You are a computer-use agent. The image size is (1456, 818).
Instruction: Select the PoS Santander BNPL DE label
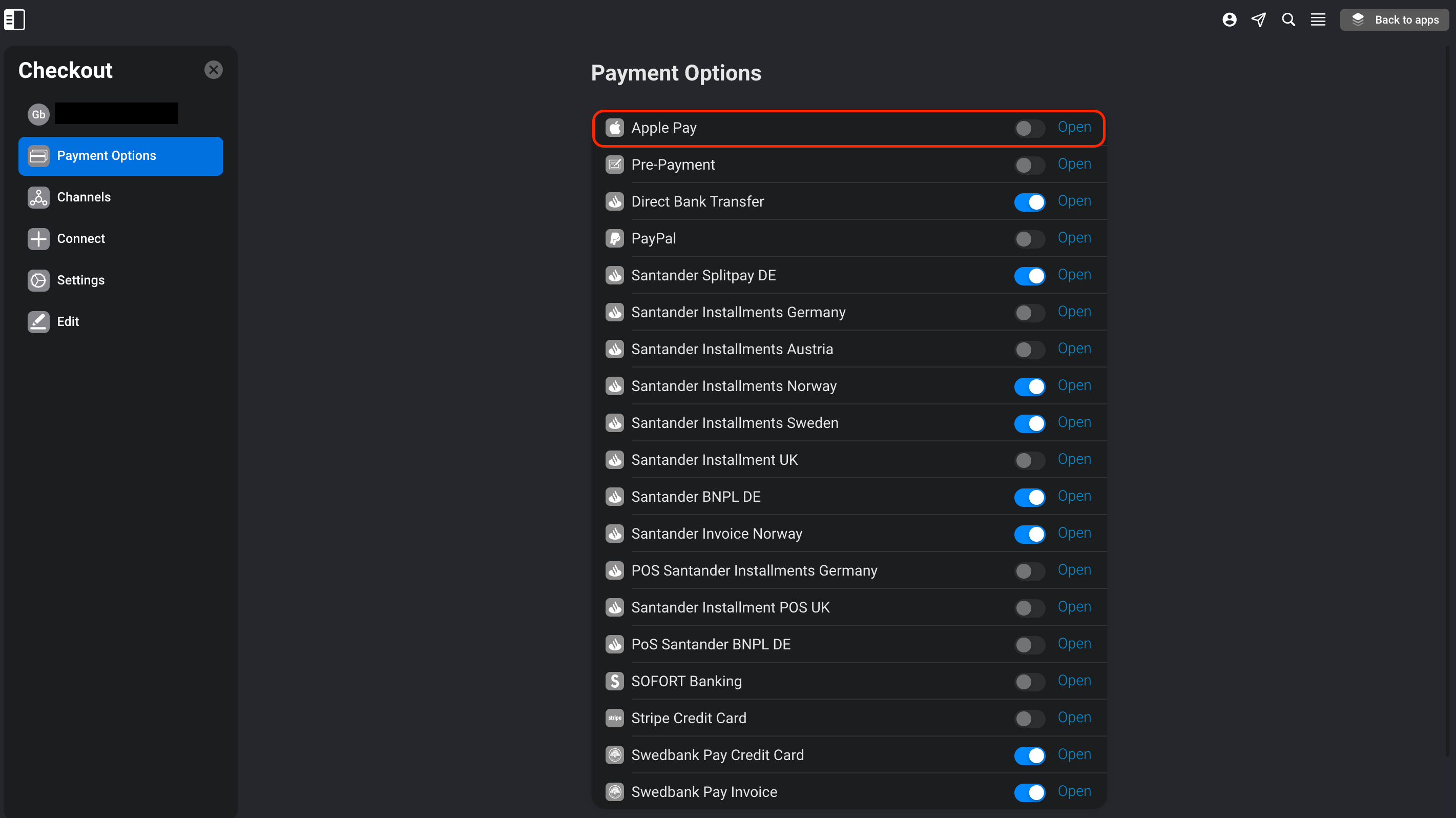[x=711, y=644]
